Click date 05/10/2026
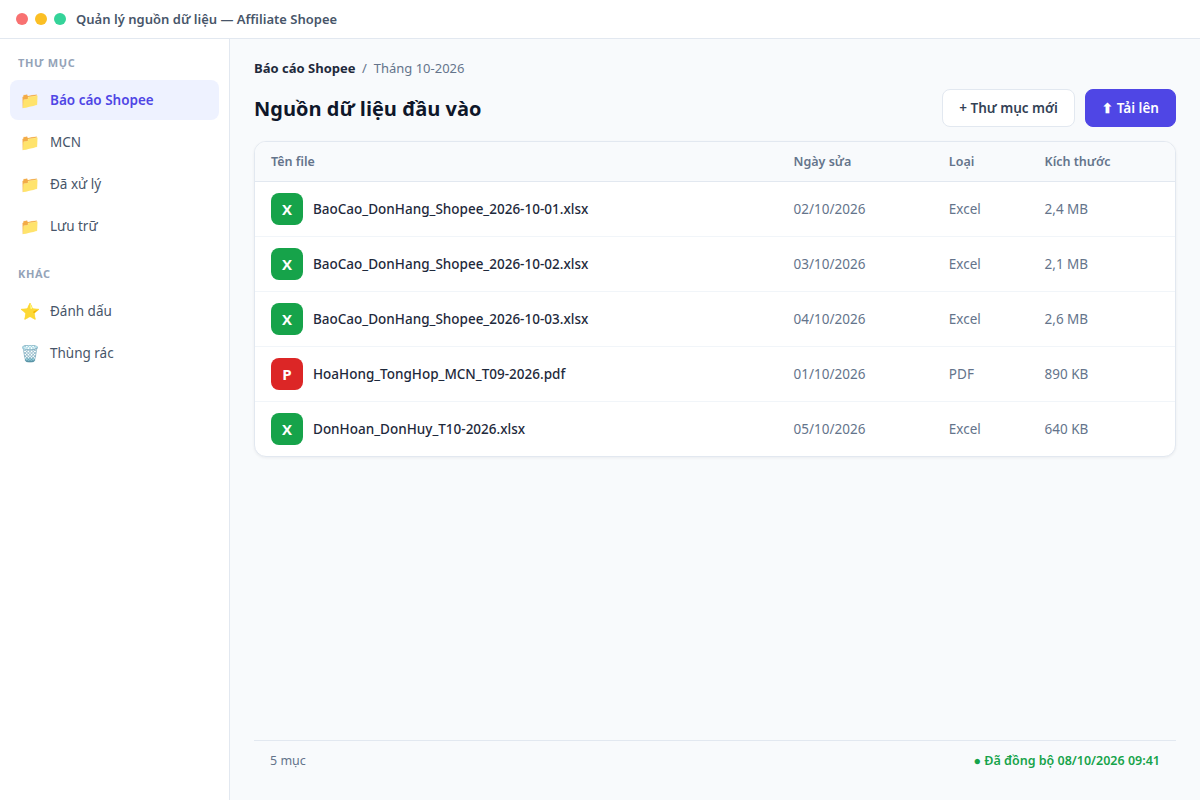Viewport: 1200px width, 800px height. click(x=829, y=429)
